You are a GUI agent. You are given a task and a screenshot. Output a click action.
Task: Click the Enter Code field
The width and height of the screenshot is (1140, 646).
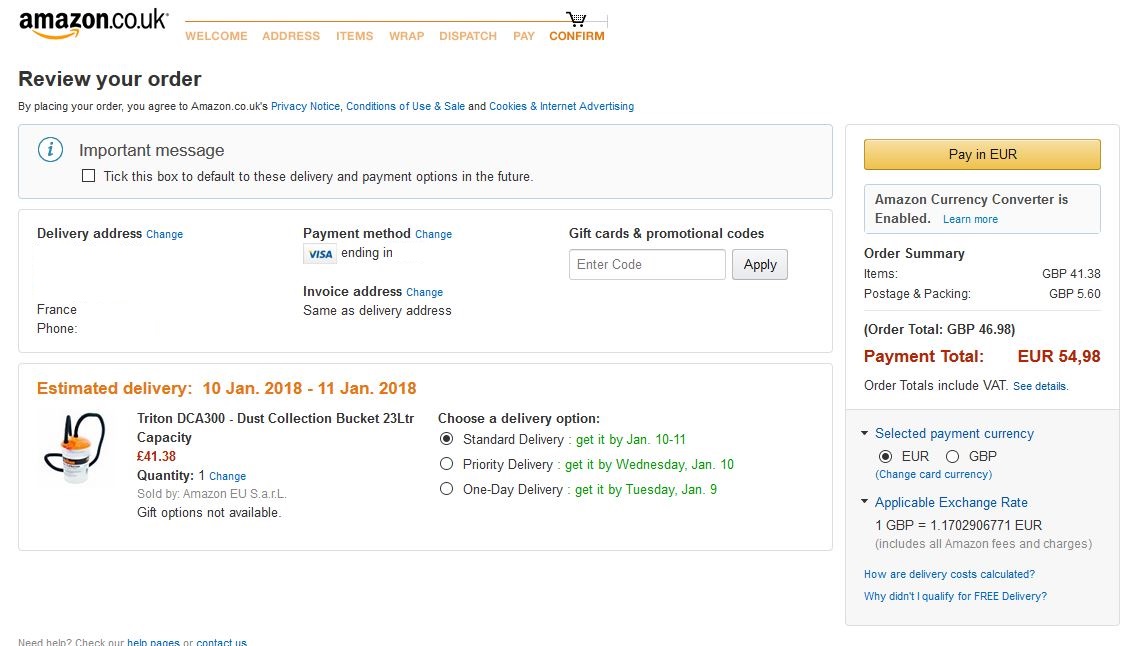pos(647,265)
